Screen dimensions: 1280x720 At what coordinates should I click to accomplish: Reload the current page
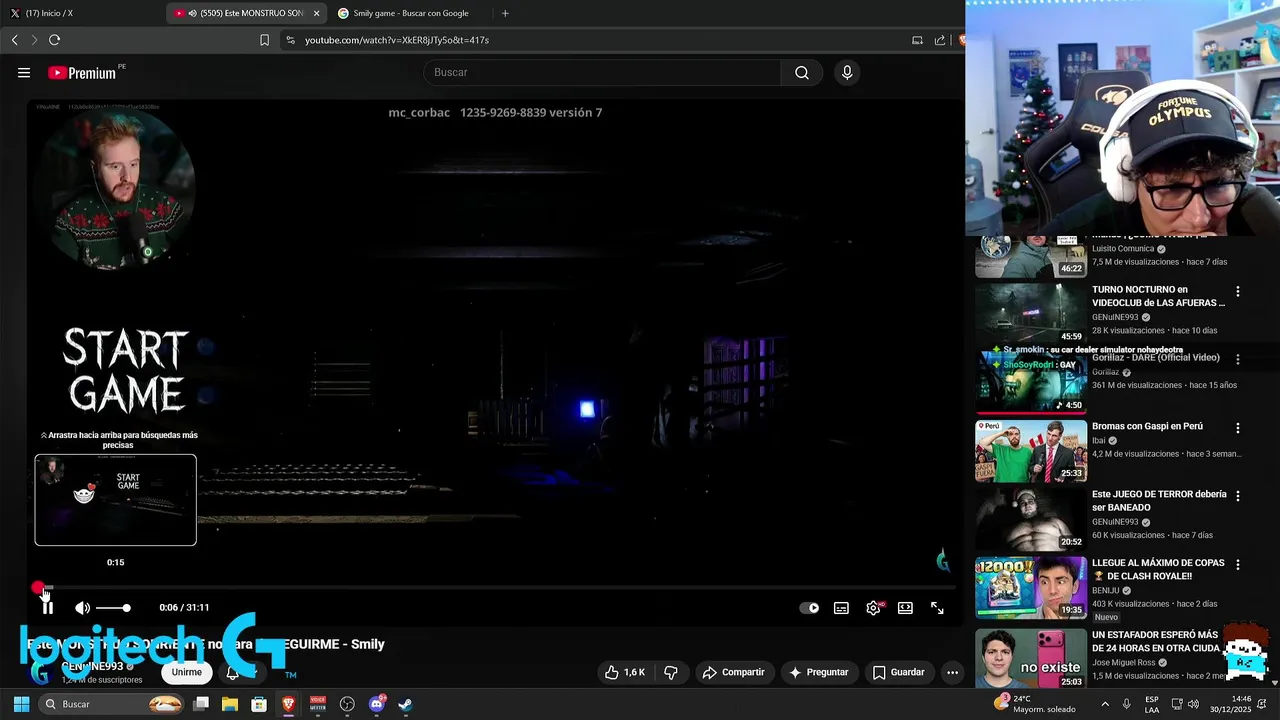pos(54,40)
